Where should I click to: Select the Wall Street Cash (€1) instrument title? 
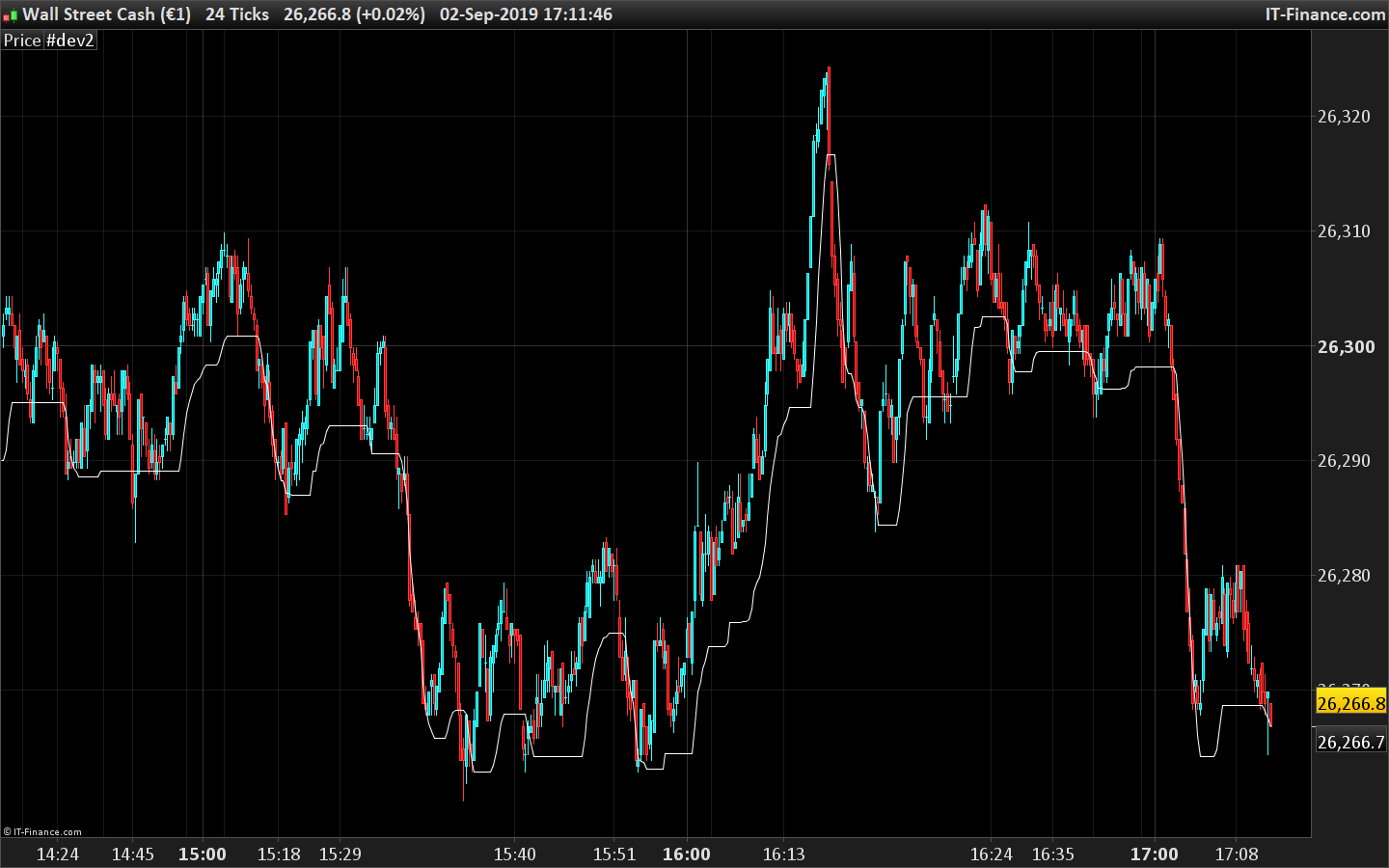(107, 14)
